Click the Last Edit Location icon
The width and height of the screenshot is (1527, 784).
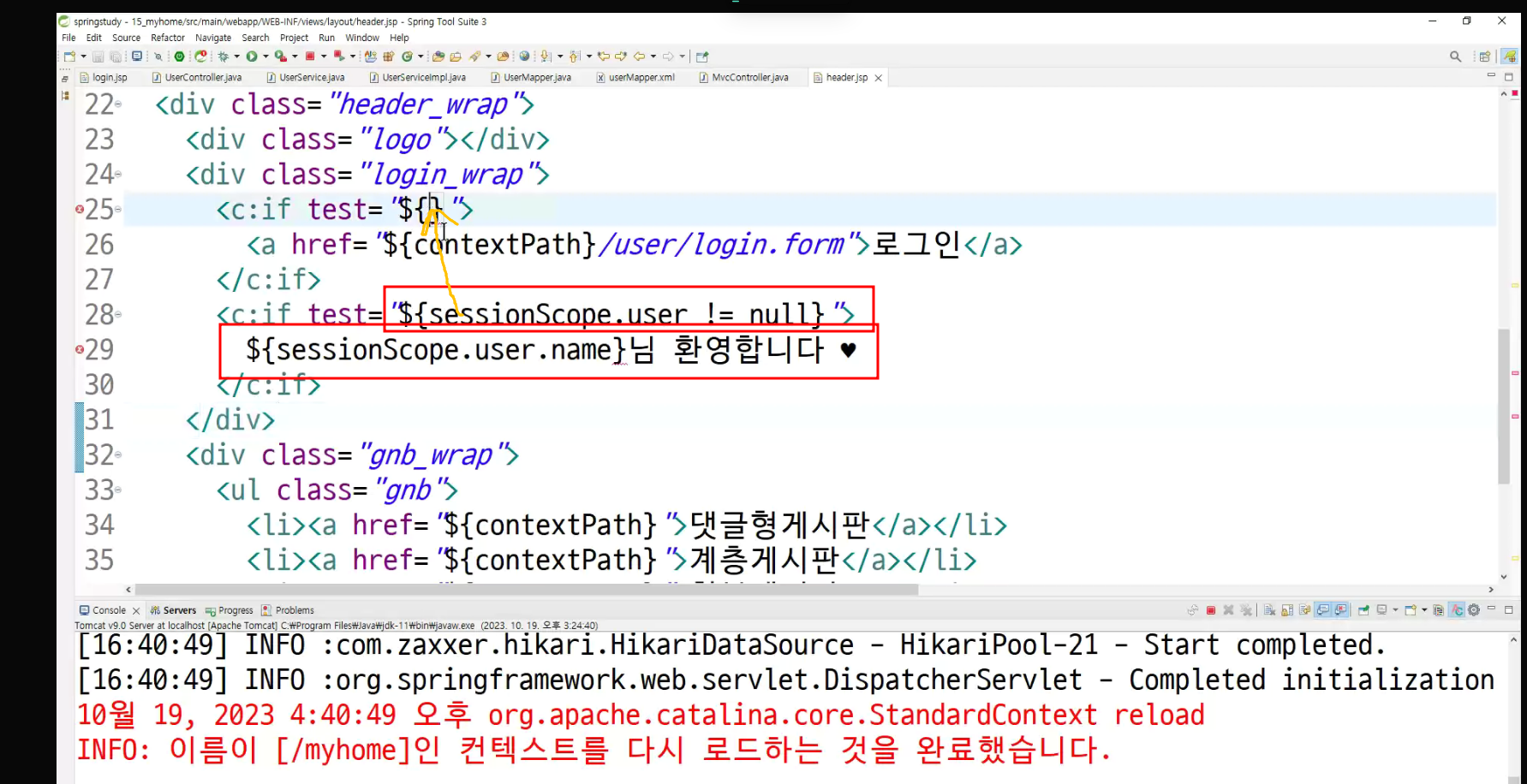pos(603,56)
